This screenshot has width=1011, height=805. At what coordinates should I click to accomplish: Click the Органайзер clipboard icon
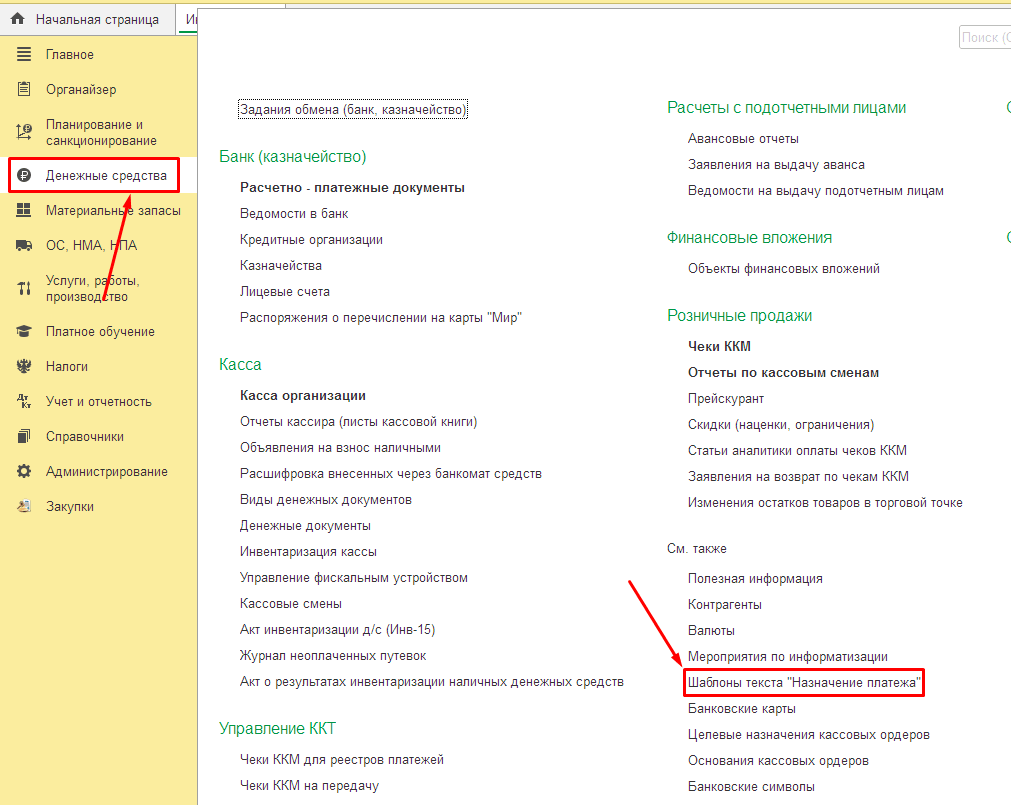[x=24, y=89]
